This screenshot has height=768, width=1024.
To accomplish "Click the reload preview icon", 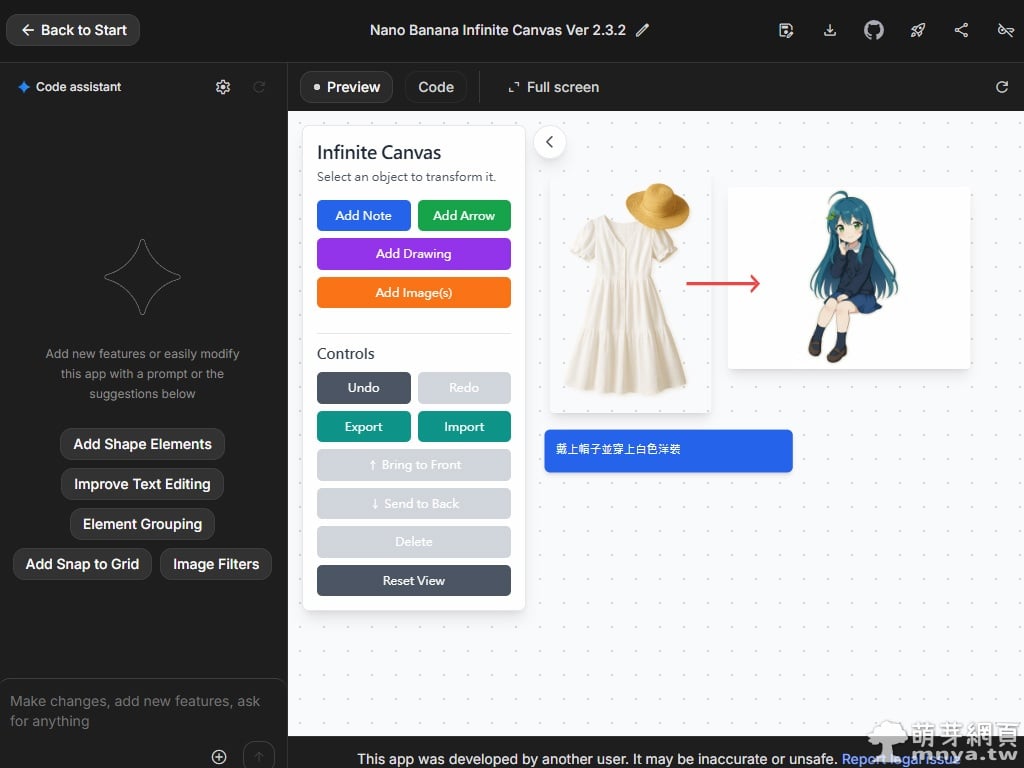I will [1002, 87].
